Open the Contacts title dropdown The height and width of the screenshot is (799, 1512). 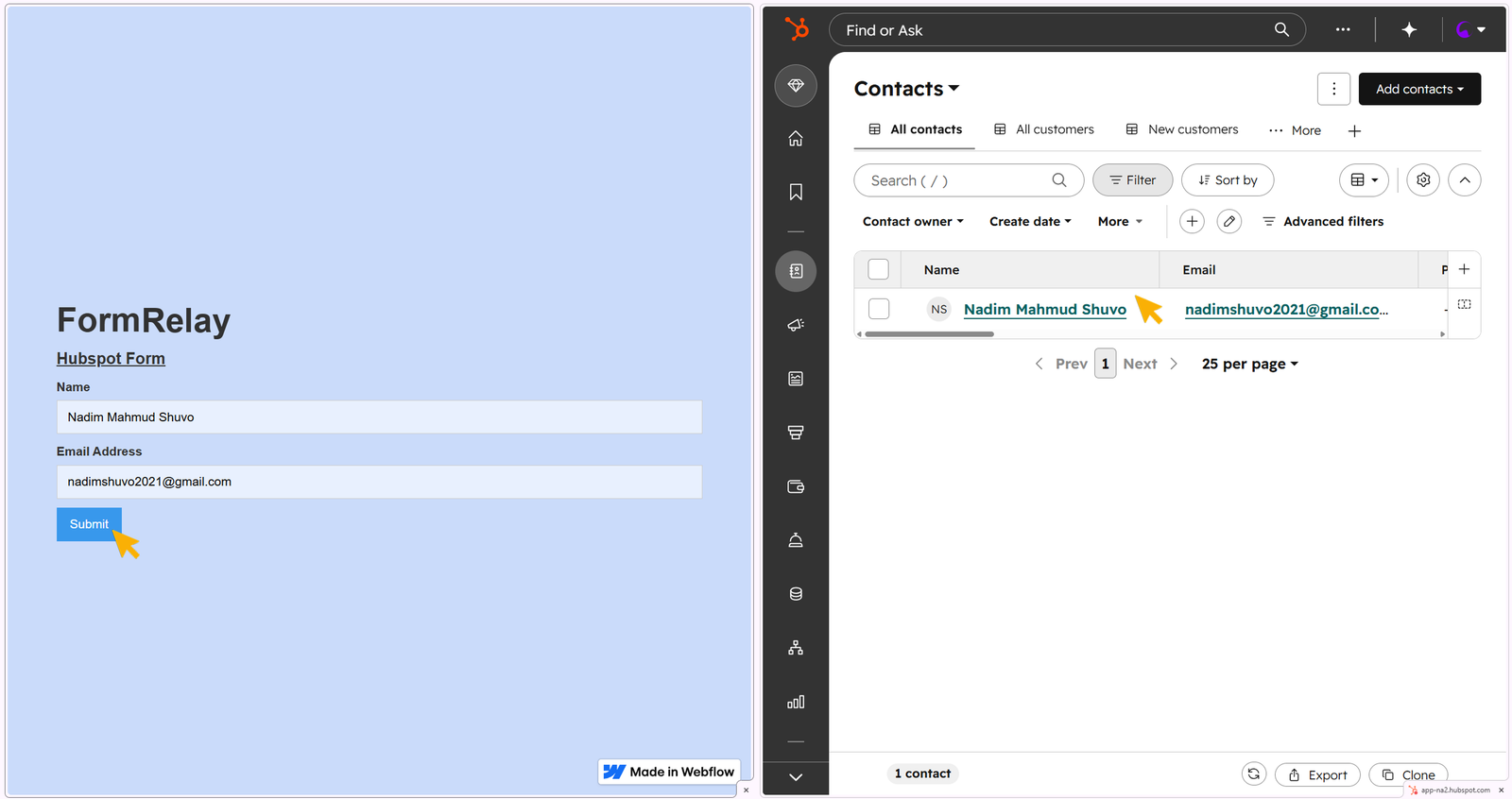pyautogui.click(x=906, y=89)
